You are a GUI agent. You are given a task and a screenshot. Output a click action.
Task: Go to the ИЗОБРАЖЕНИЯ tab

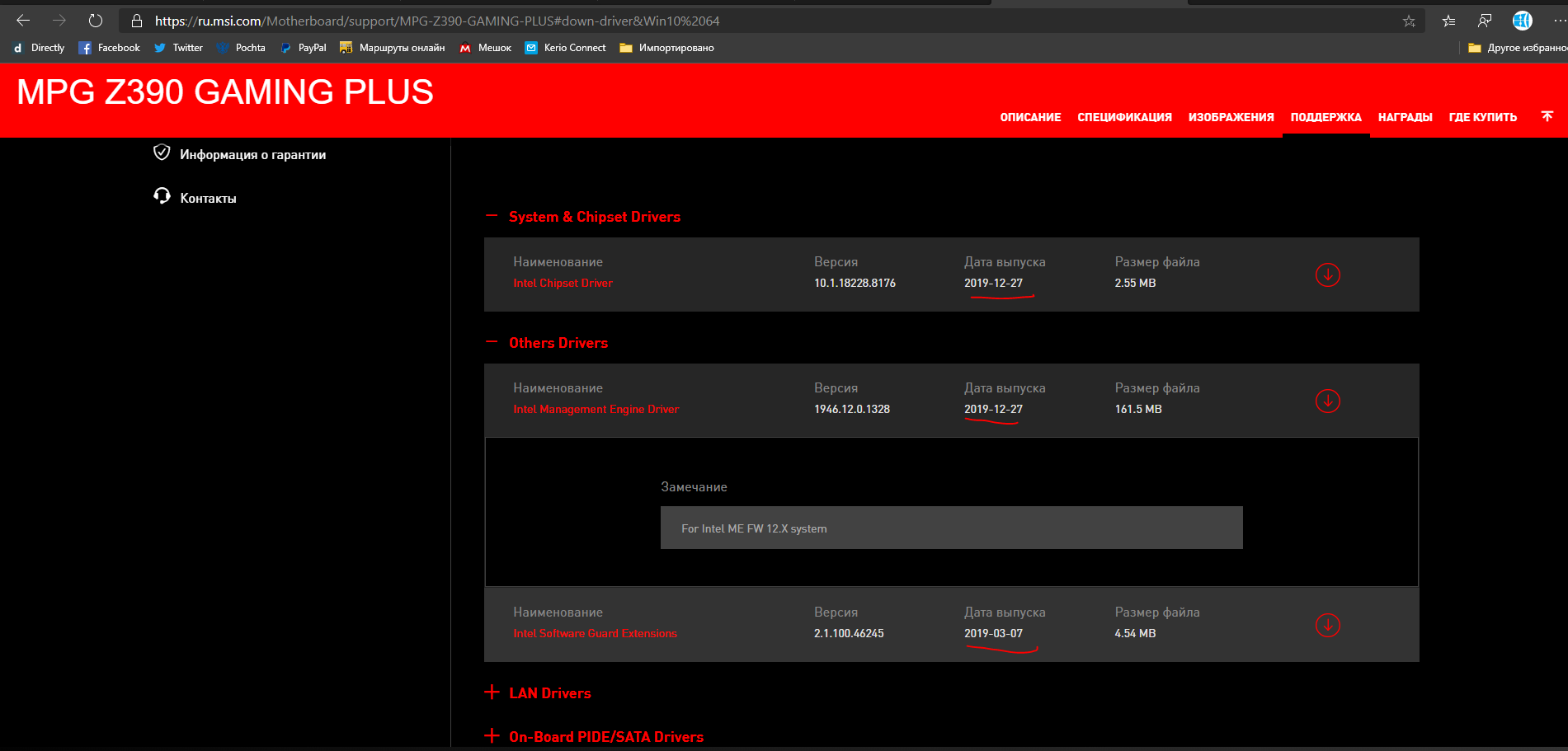click(1231, 117)
